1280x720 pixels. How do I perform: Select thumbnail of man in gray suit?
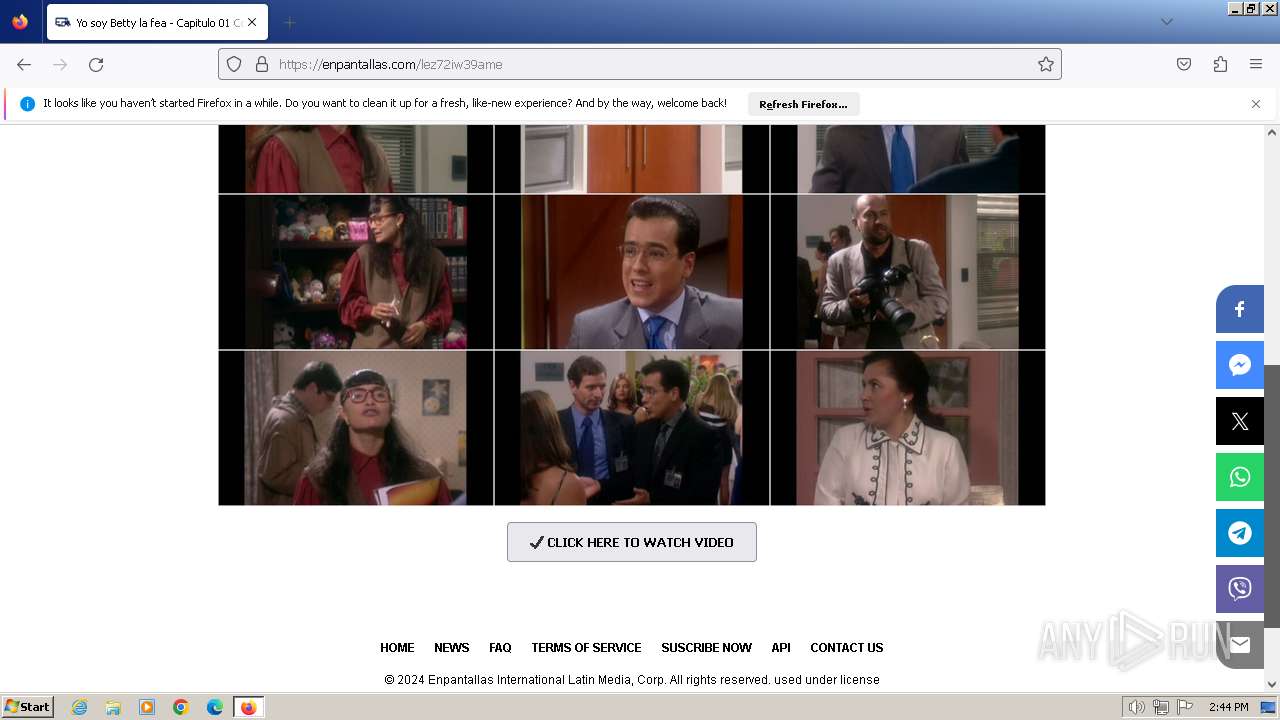pos(632,272)
